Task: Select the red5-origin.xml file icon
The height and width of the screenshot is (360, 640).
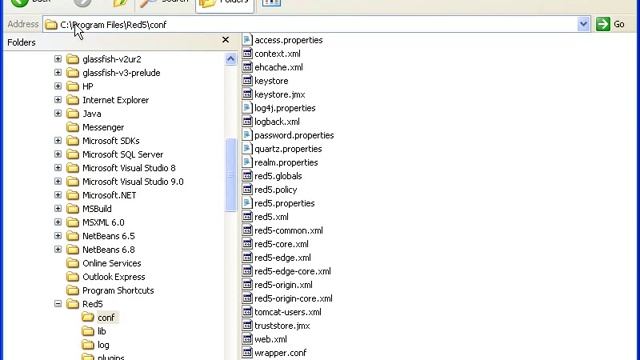Action: [x=247, y=284]
